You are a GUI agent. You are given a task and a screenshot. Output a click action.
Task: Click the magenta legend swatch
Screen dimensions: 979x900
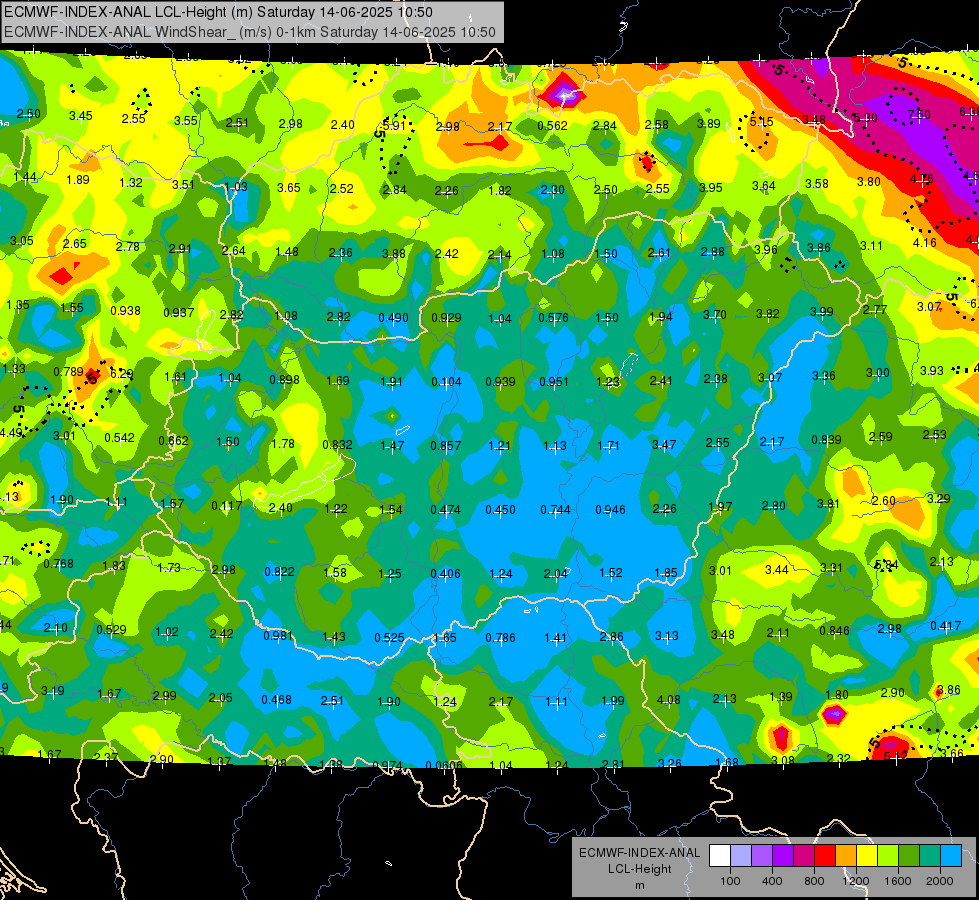coord(804,856)
